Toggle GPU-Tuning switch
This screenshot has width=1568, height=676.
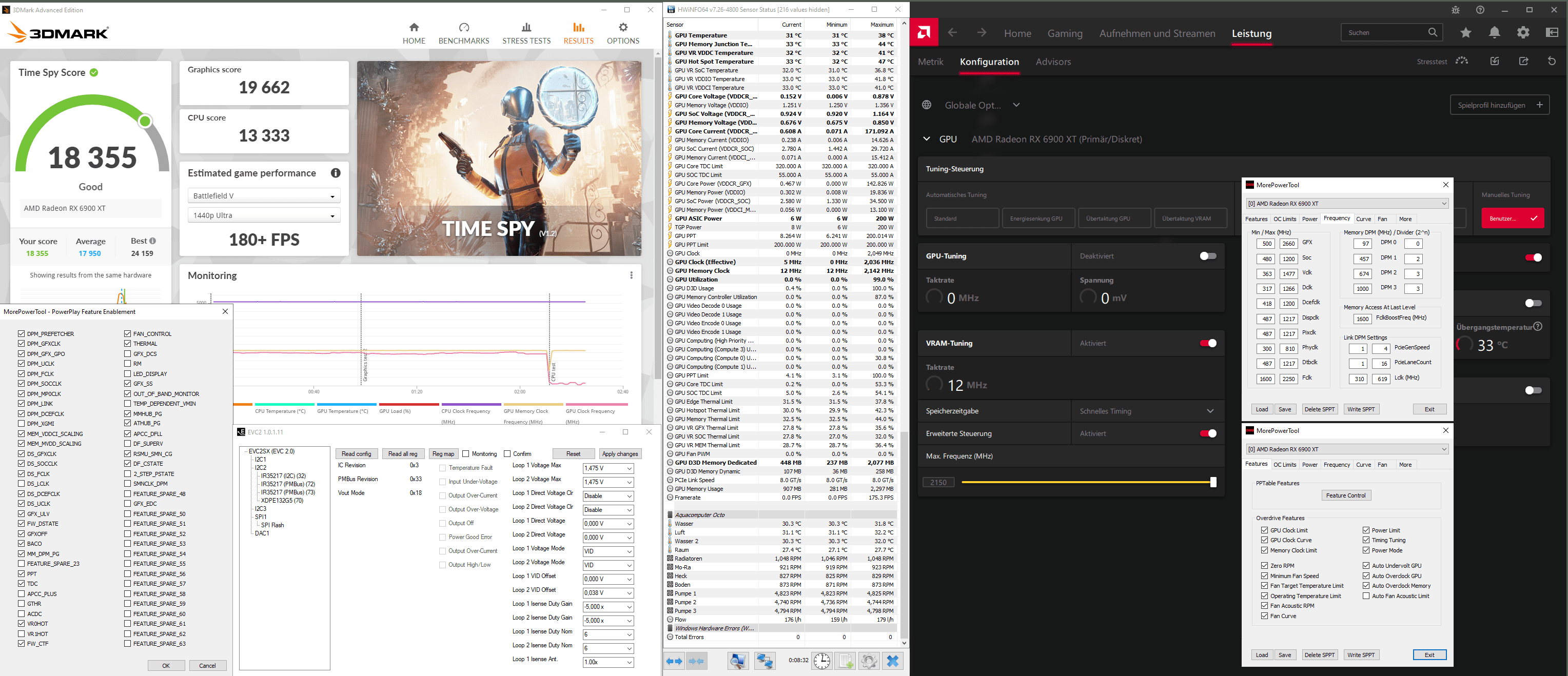pyautogui.click(x=1208, y=256)
